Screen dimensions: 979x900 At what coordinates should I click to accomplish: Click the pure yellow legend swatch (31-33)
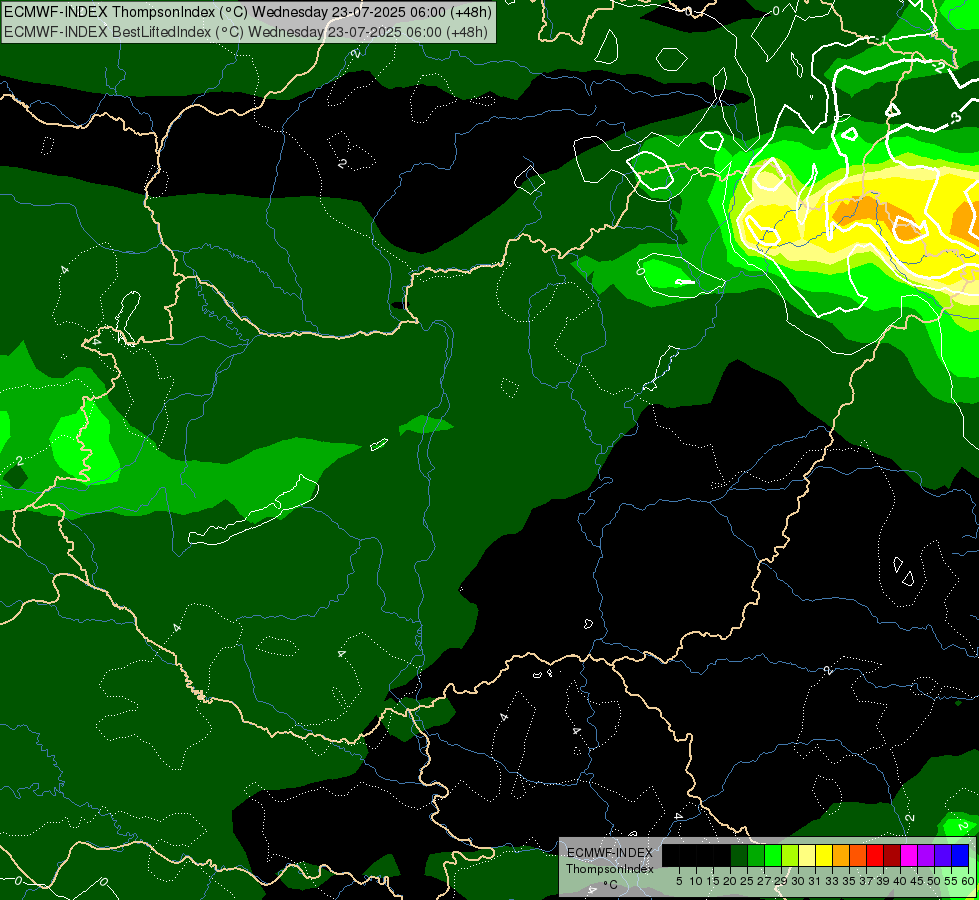[824, 855]
